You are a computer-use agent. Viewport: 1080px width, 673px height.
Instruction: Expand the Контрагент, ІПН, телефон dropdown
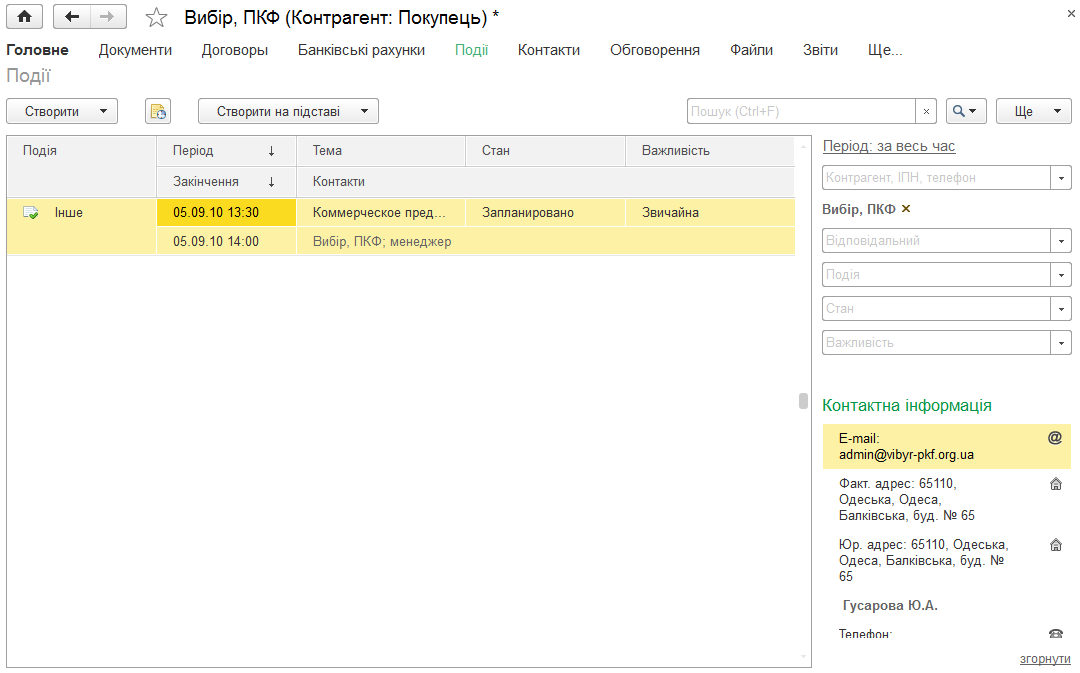1061,178
